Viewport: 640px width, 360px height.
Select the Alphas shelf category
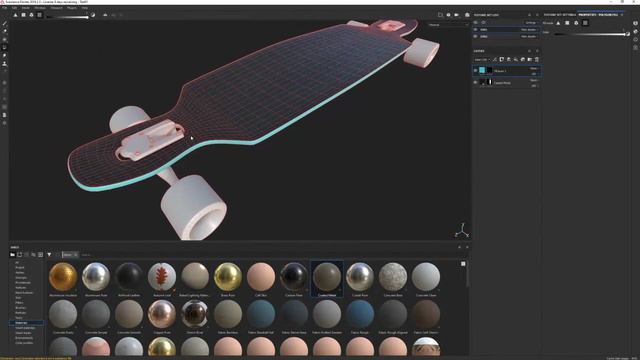(20, 272)
